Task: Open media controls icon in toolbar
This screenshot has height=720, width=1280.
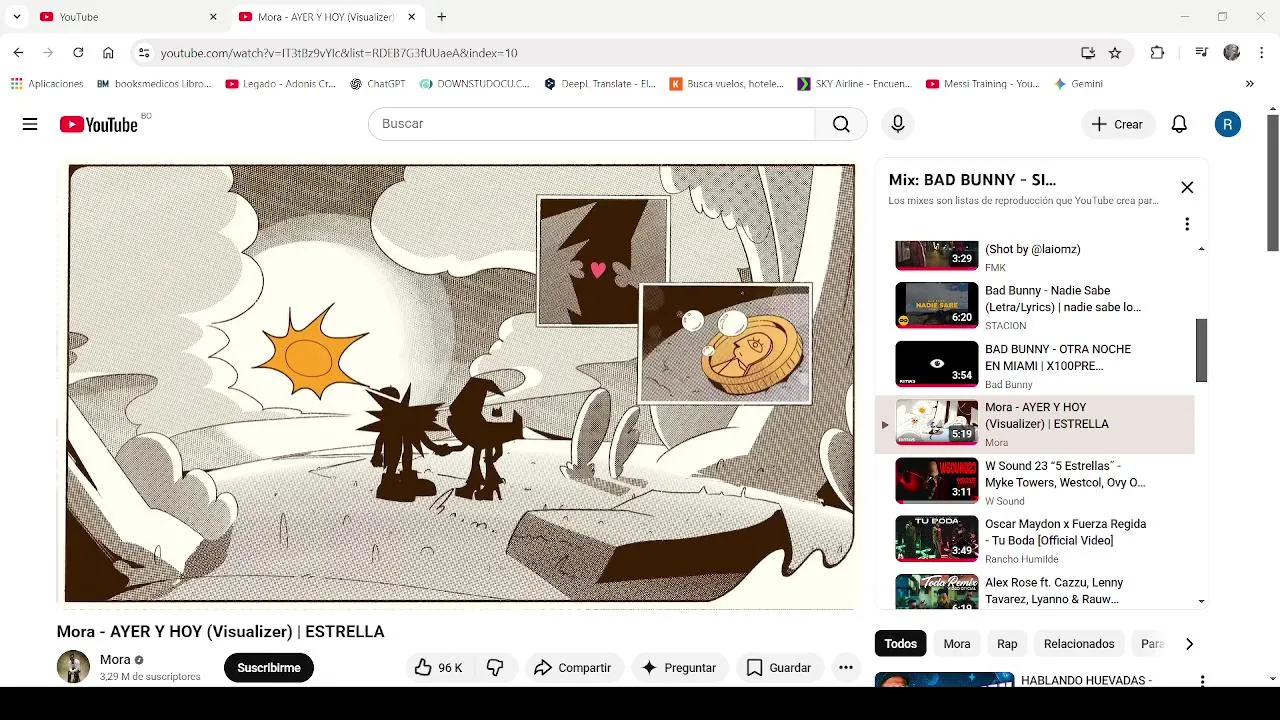Action: point(1201,53)
